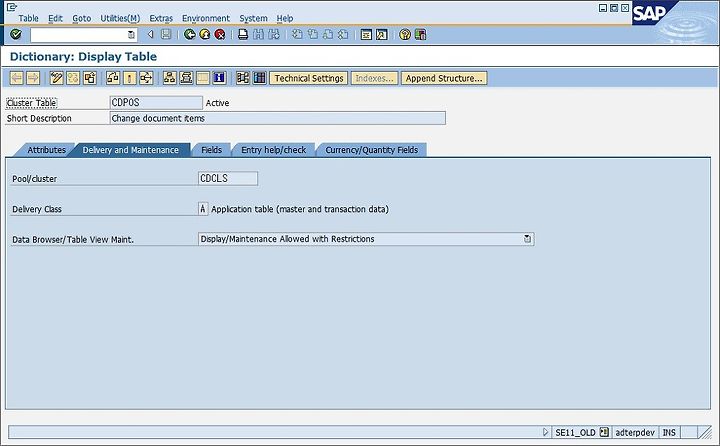Click the Create New Session icon
Screen dimensions: 720x446
click(x=366, y=34)
